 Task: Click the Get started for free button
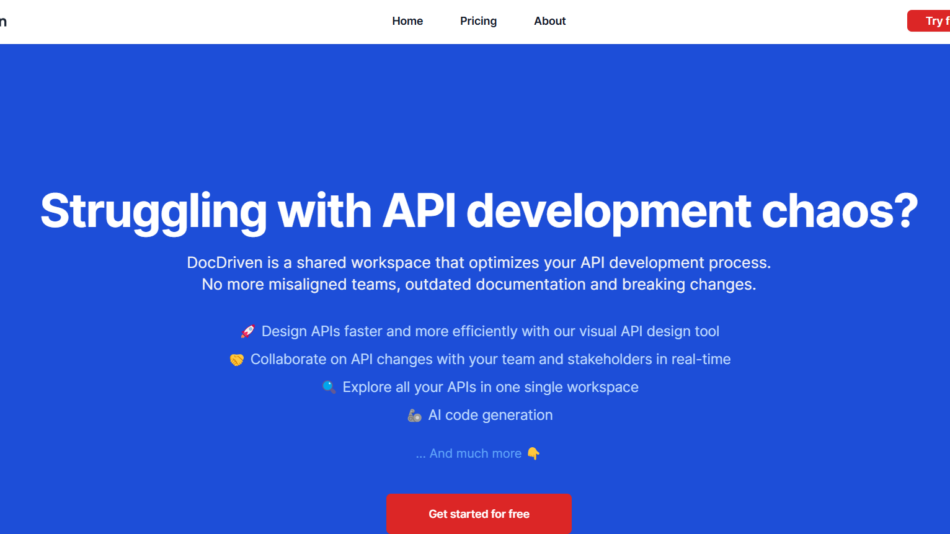(x=479, y=514)
